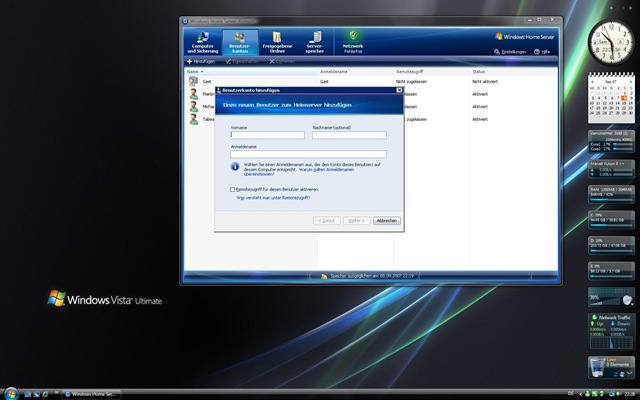Sort the list by Name column
Screen dimensions: 640x400
[251, 71]
